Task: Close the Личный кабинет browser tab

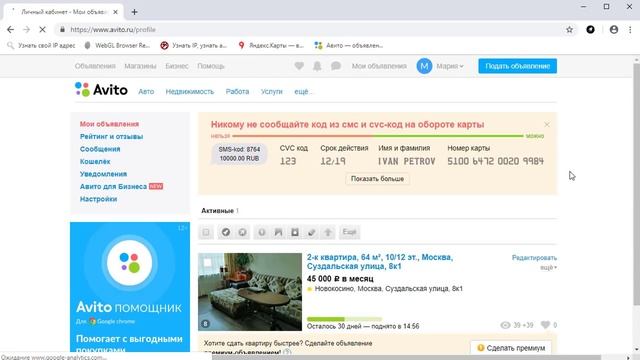Action: click(x=116, y=12)
